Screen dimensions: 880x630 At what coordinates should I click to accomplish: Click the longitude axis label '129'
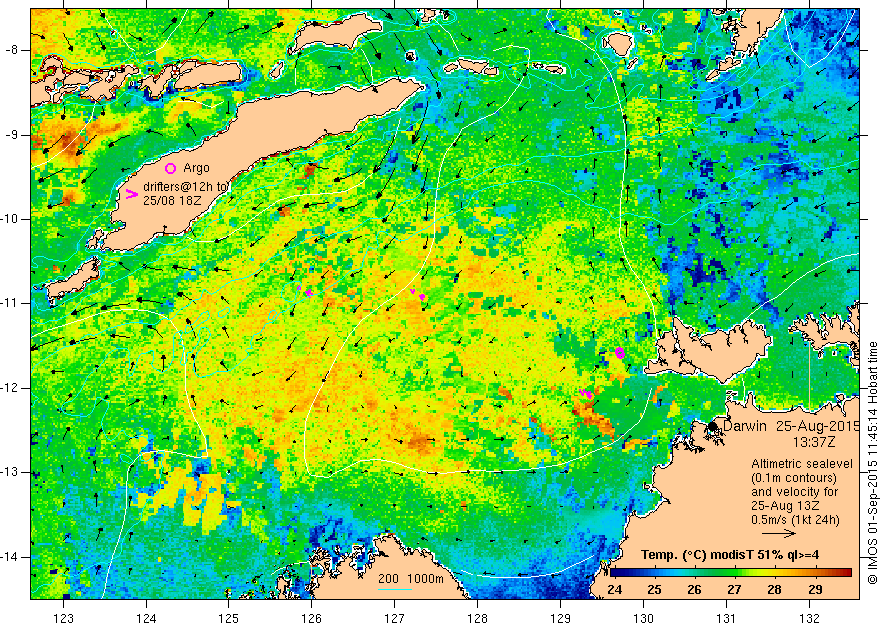click(560, 618)
